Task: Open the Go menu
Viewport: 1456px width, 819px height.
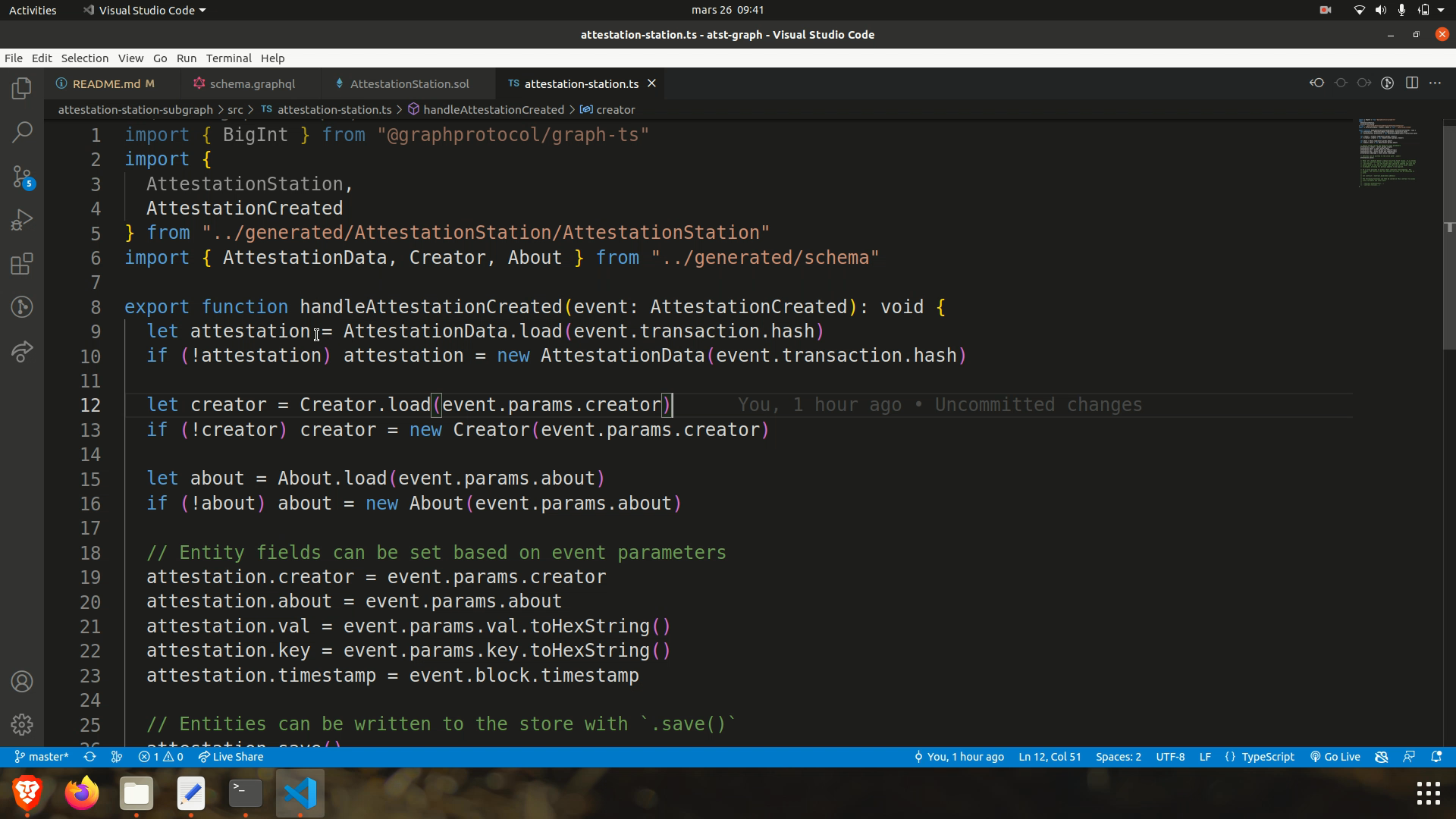Action: [160, 58]
